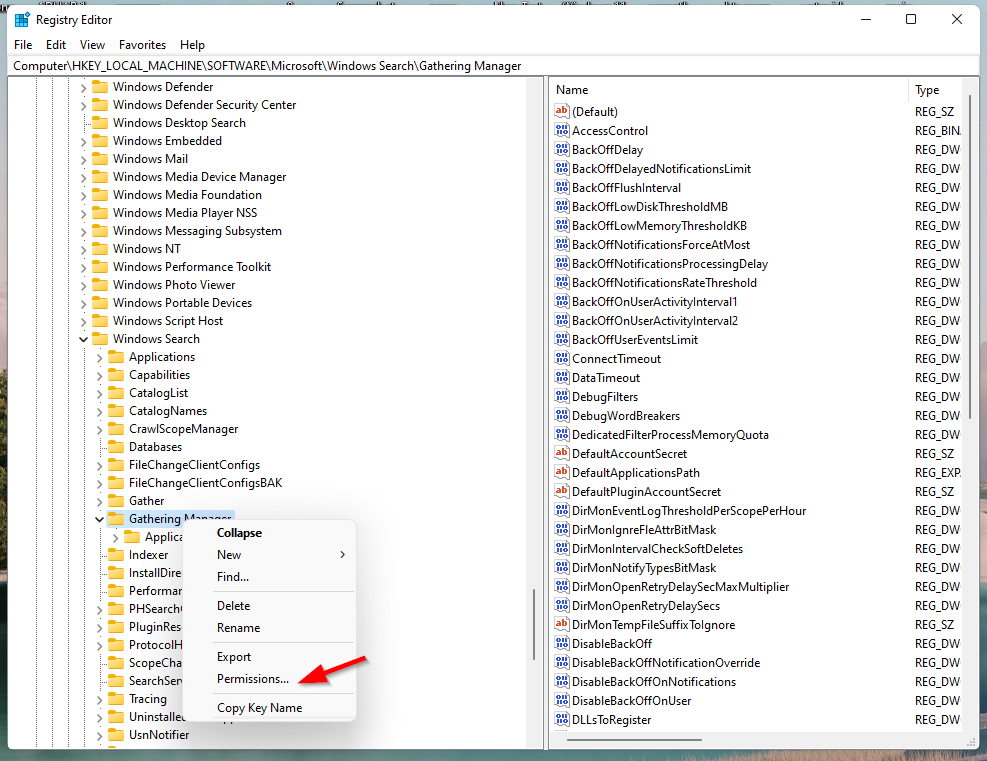This screenshot has width=987, height=761.
Task: Select the DisableBackOffOnUser value name
Action: click(631, 701)
